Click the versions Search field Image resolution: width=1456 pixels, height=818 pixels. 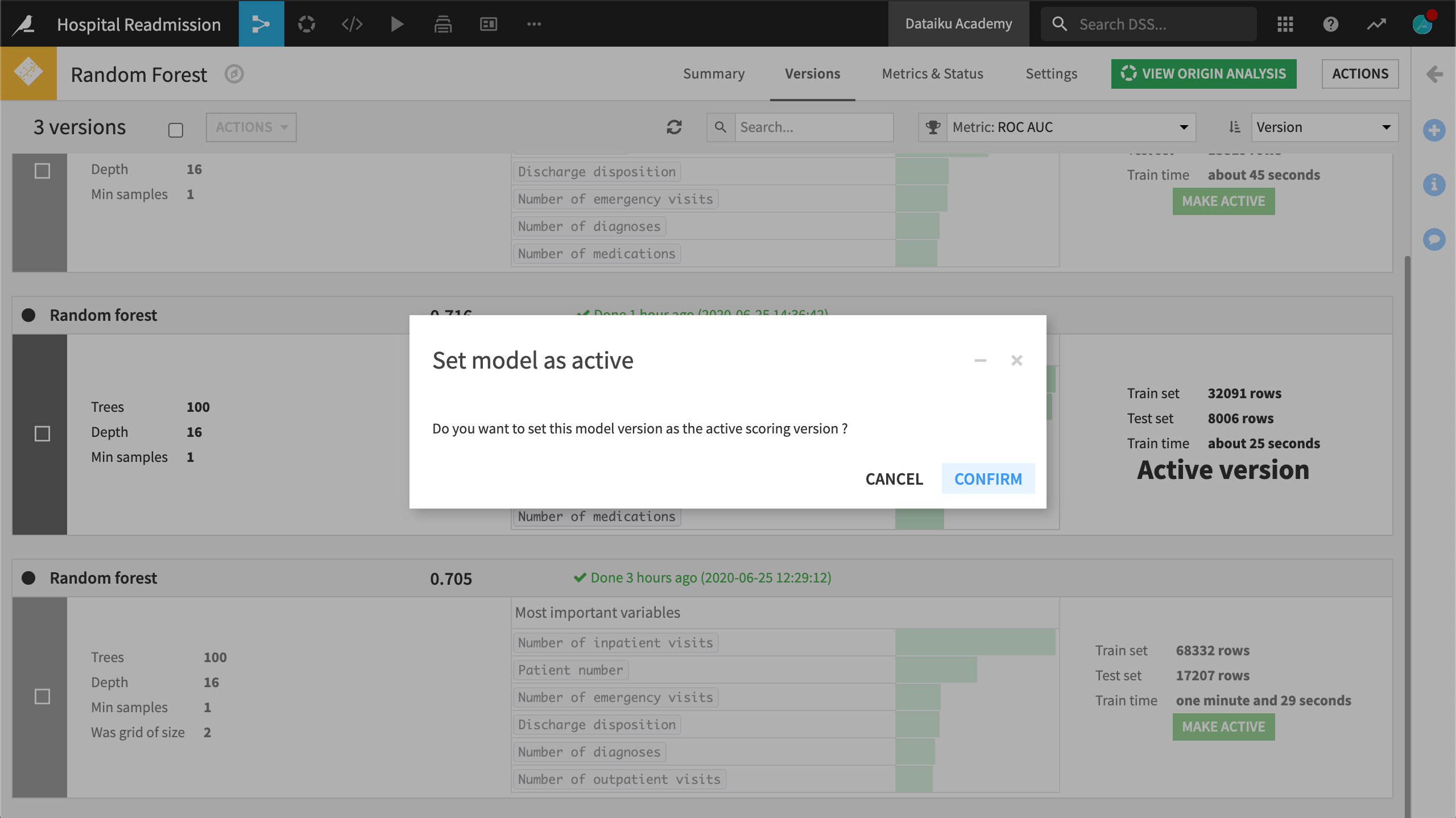[814, 127]
